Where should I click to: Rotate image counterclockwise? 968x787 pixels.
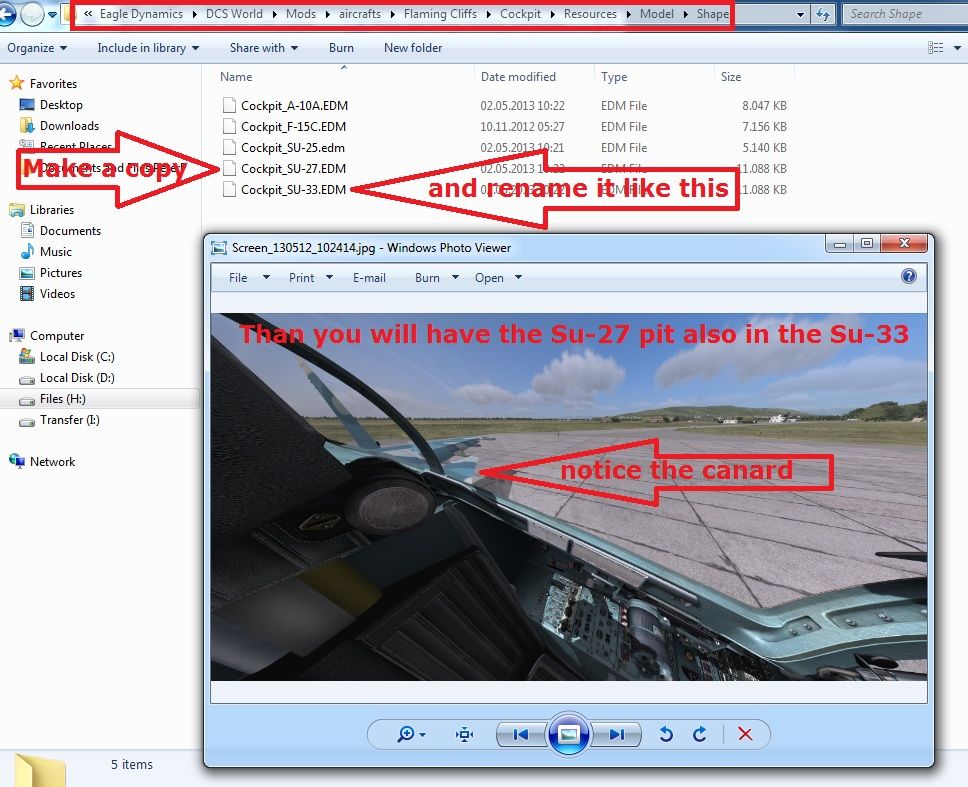(666, 734)
